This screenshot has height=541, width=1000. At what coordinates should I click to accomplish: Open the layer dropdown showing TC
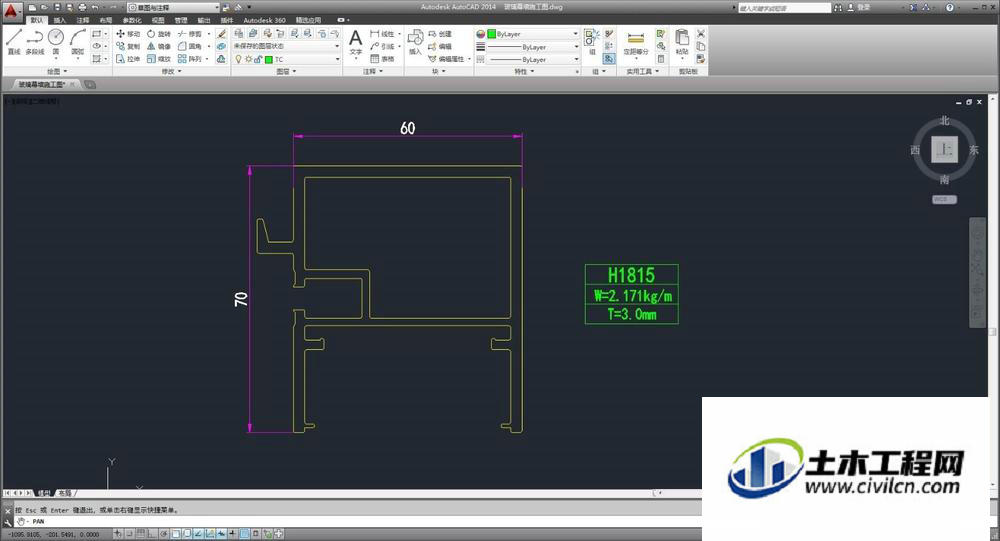286,59
